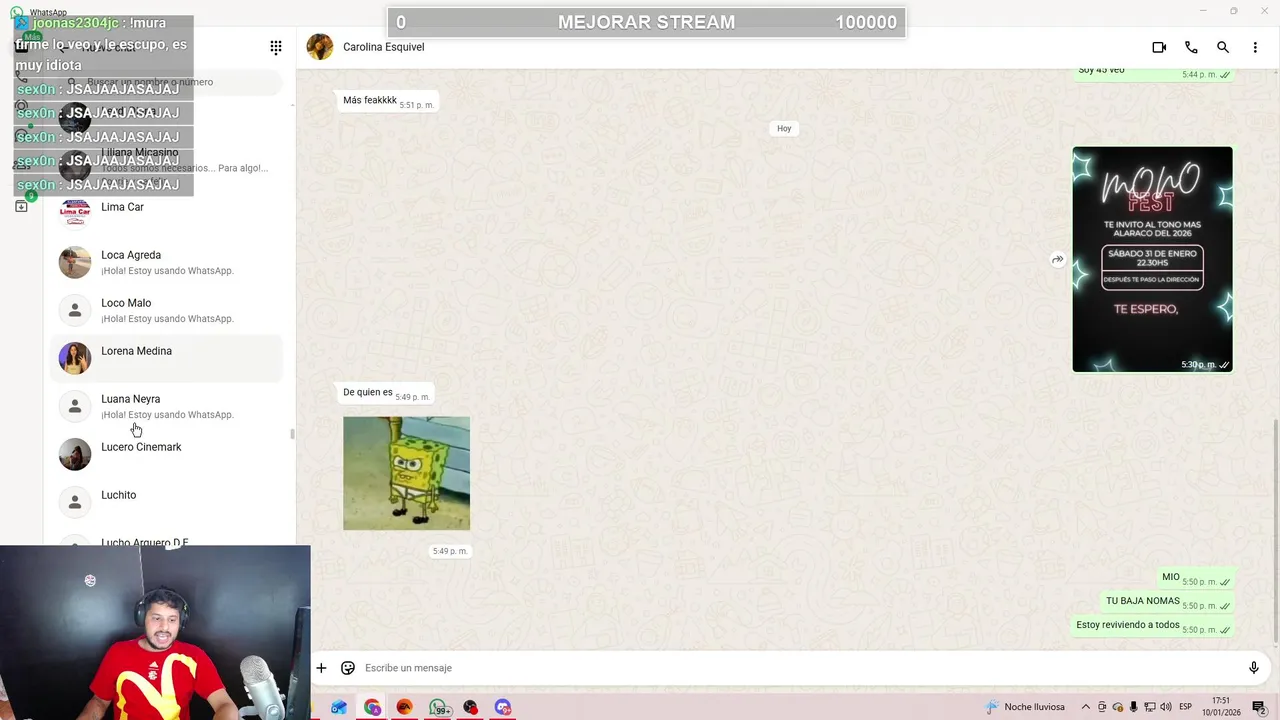Image resolution: width=1280 pixels, height=720 pixels.
Task: Click Loco Malo's default avatar
Action: coord(75,310)
